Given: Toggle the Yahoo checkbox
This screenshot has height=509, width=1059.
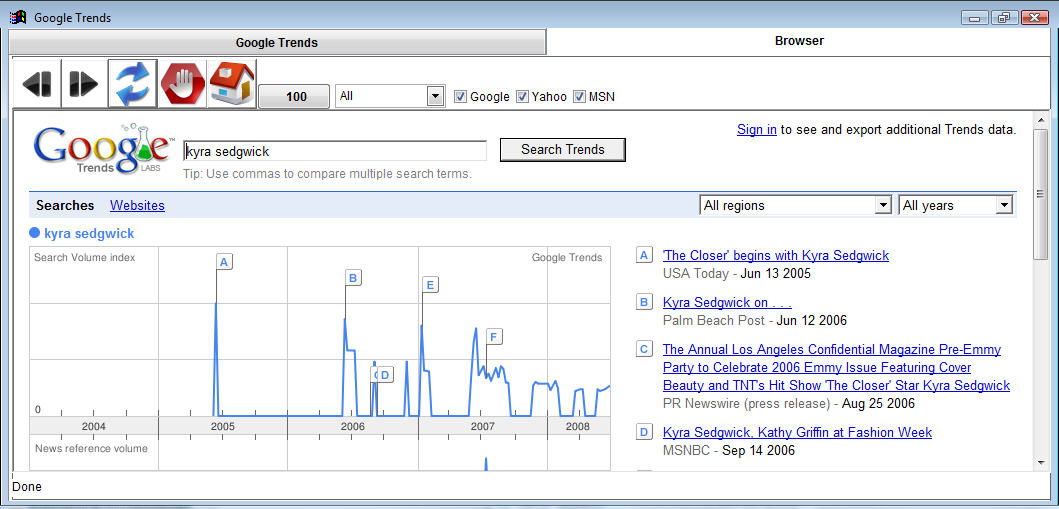Looking at the screenshot, I should [x=522, y=97].
